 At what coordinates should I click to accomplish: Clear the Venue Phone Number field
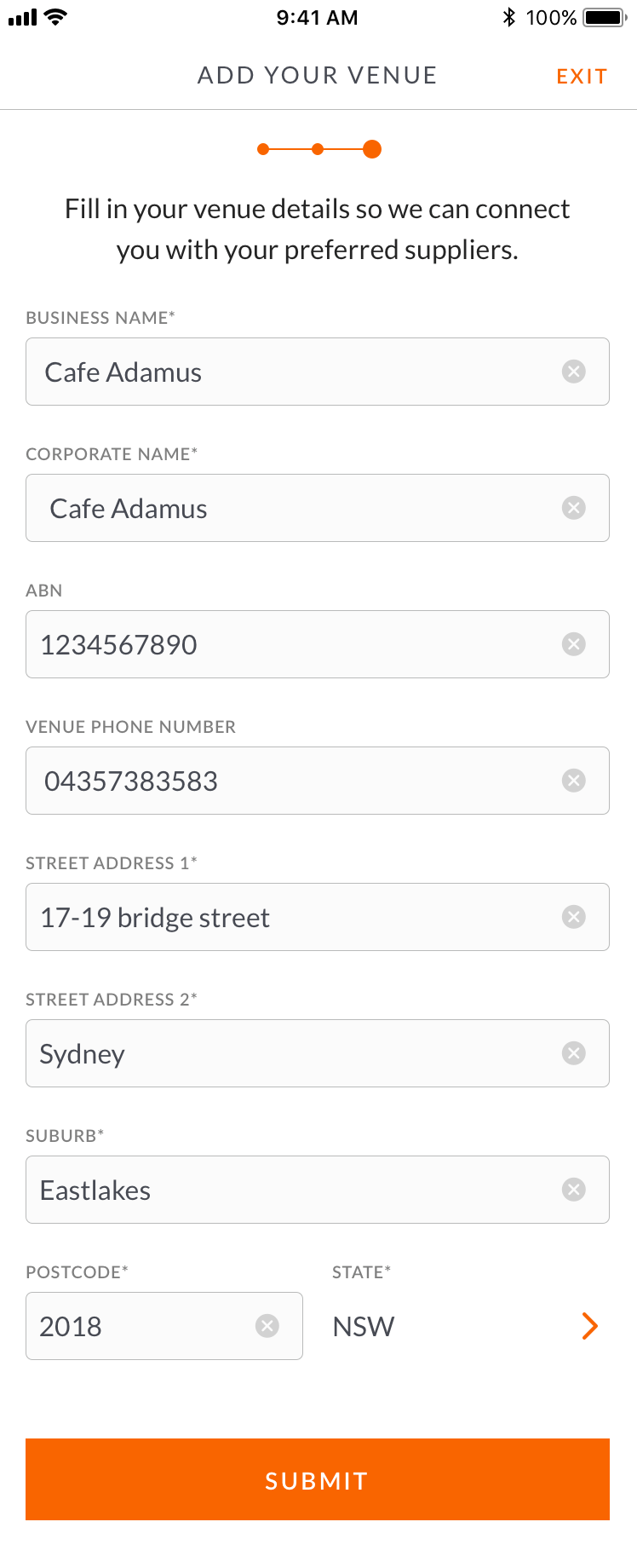pyautogui.click(x=574, y=781)
